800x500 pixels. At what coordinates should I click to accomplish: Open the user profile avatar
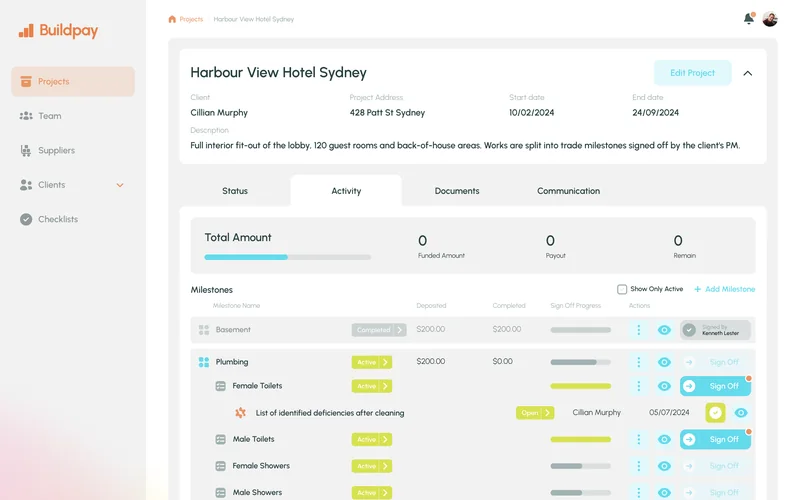(x=769, y=19)
